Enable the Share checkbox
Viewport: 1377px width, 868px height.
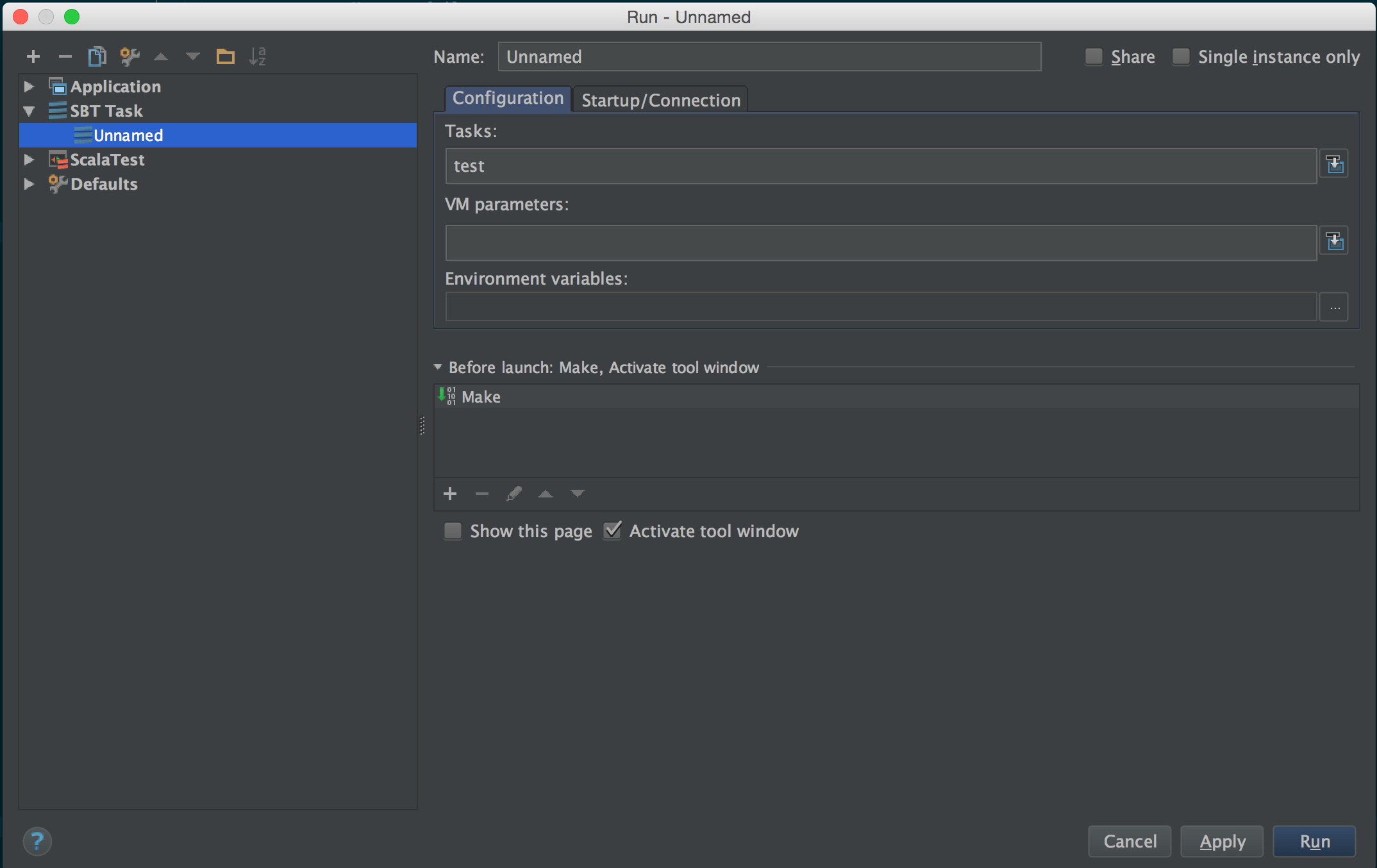1094,56
